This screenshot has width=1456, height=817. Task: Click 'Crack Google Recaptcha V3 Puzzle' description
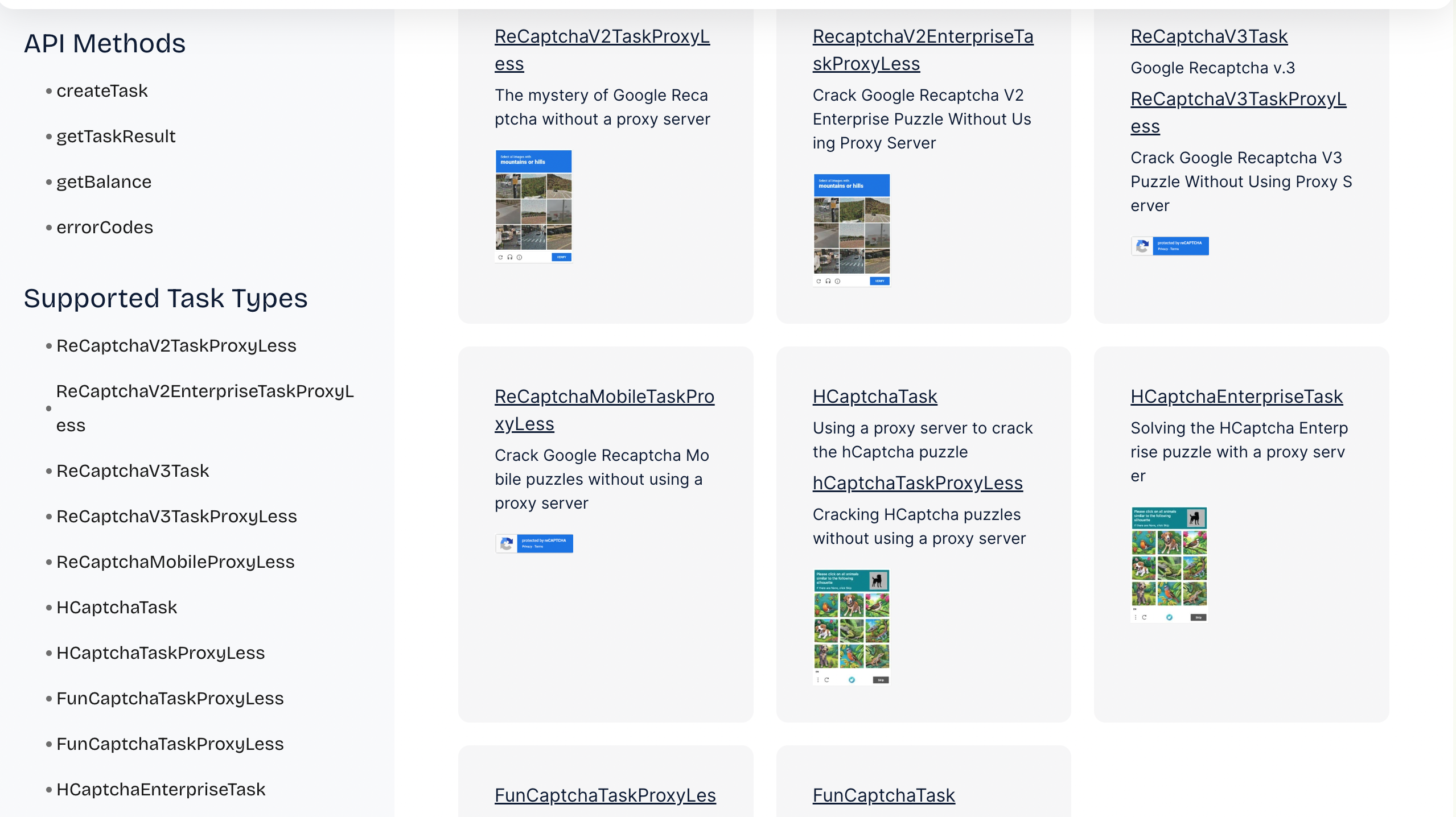1241,182
